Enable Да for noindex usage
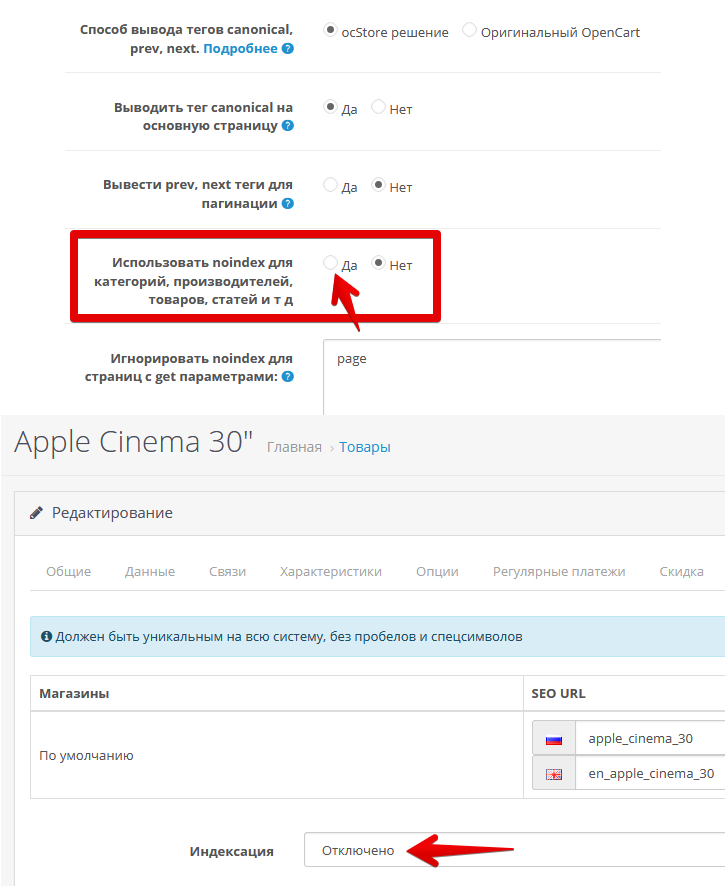This screenshot has height=886, width=725. pos(331,264)
